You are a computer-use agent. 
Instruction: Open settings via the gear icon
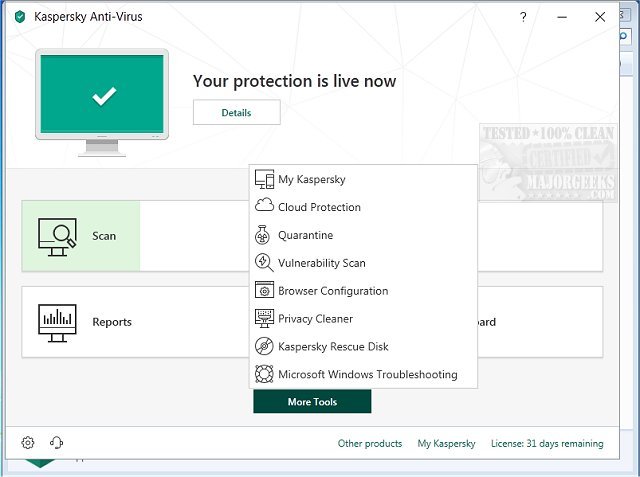click(28, 442)
